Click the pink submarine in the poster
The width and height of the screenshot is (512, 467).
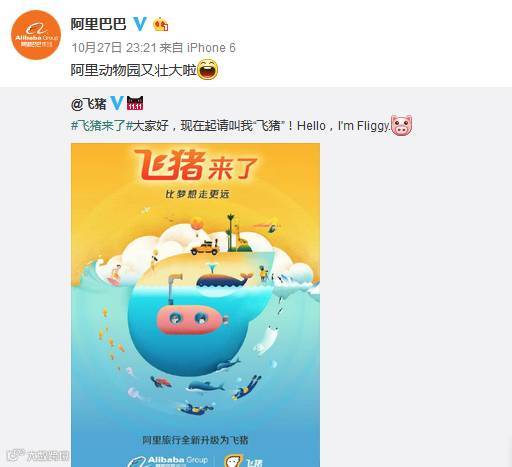(192, 319)
